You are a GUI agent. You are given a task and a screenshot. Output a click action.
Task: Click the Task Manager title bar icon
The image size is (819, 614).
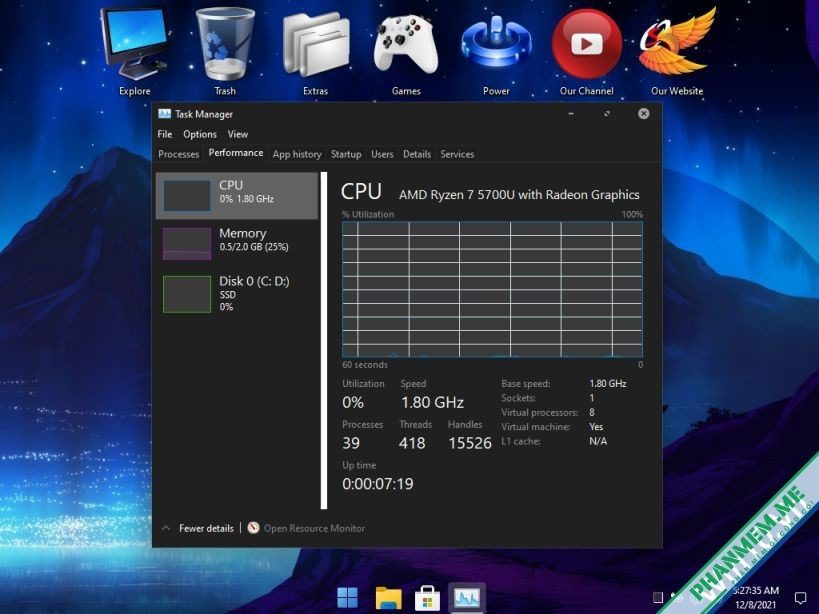point(165,114)
